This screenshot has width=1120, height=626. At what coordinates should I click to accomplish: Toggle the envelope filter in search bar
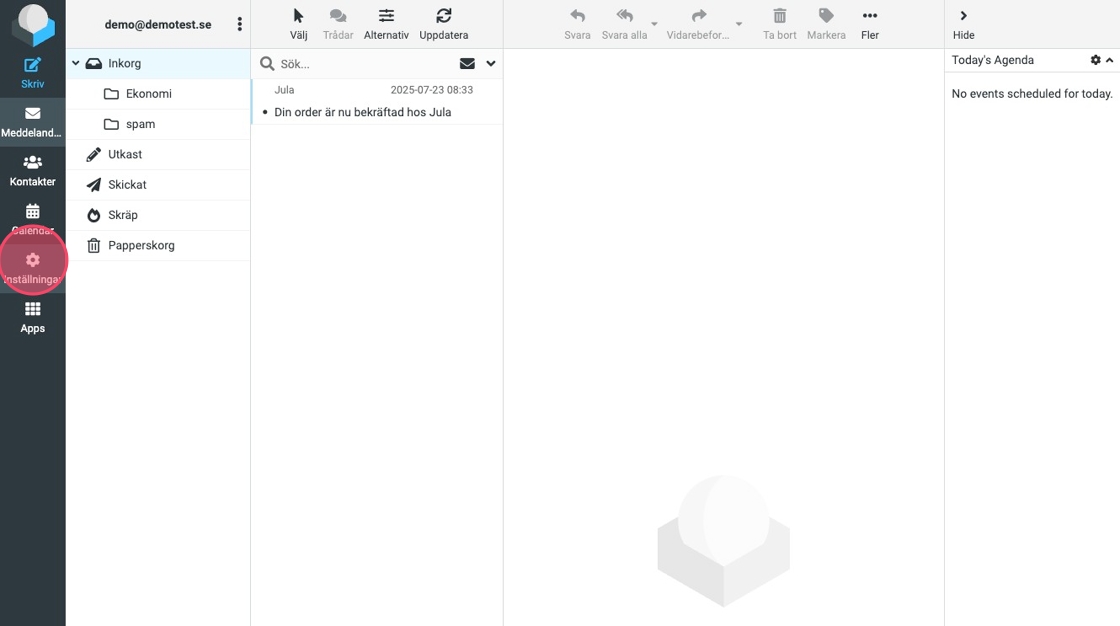point(467,63)
